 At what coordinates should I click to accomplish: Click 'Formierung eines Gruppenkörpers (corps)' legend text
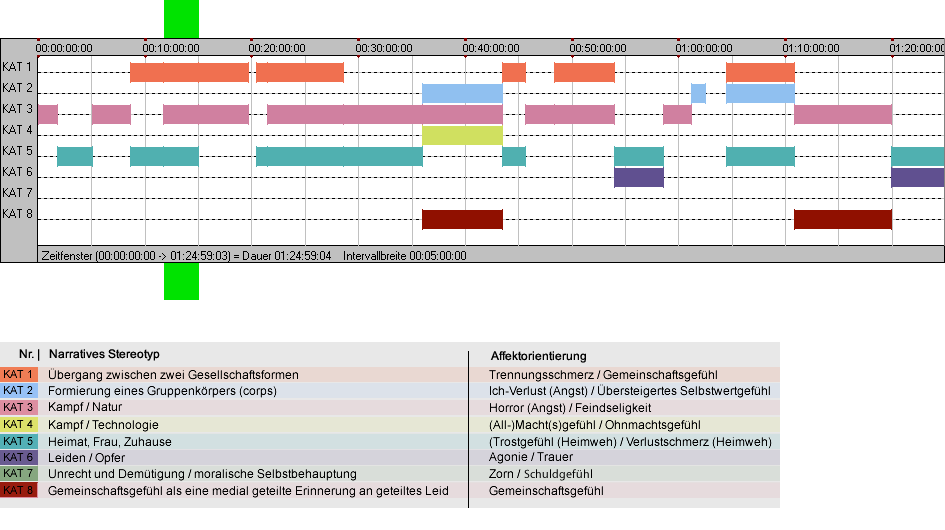coord(162,391)
